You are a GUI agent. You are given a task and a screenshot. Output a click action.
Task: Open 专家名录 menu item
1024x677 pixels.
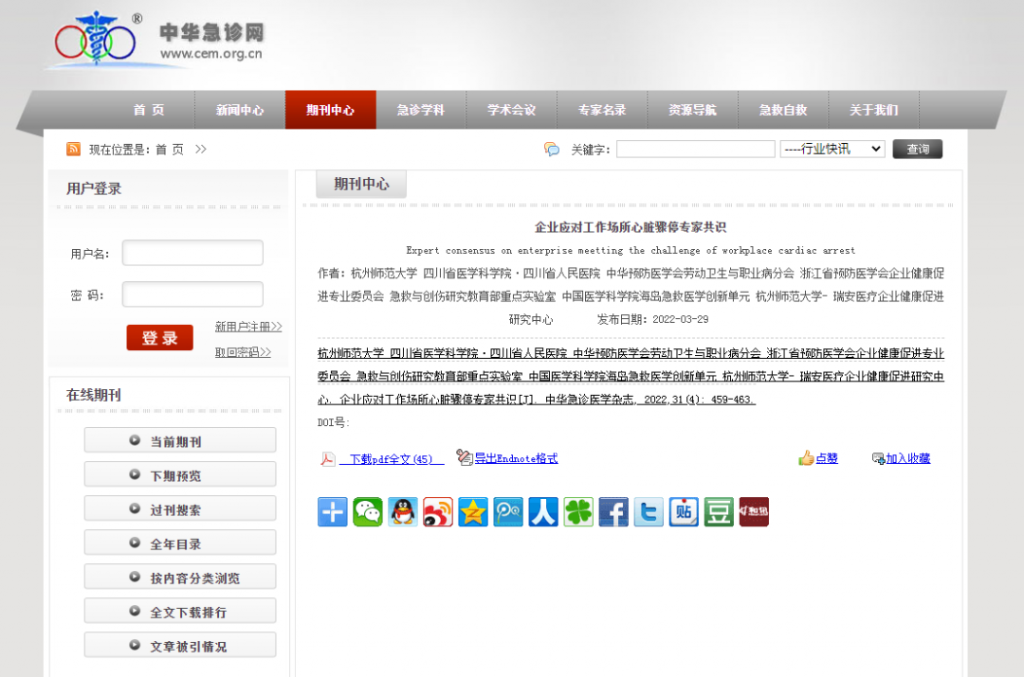pyautogui.click(x=602, y=110)
